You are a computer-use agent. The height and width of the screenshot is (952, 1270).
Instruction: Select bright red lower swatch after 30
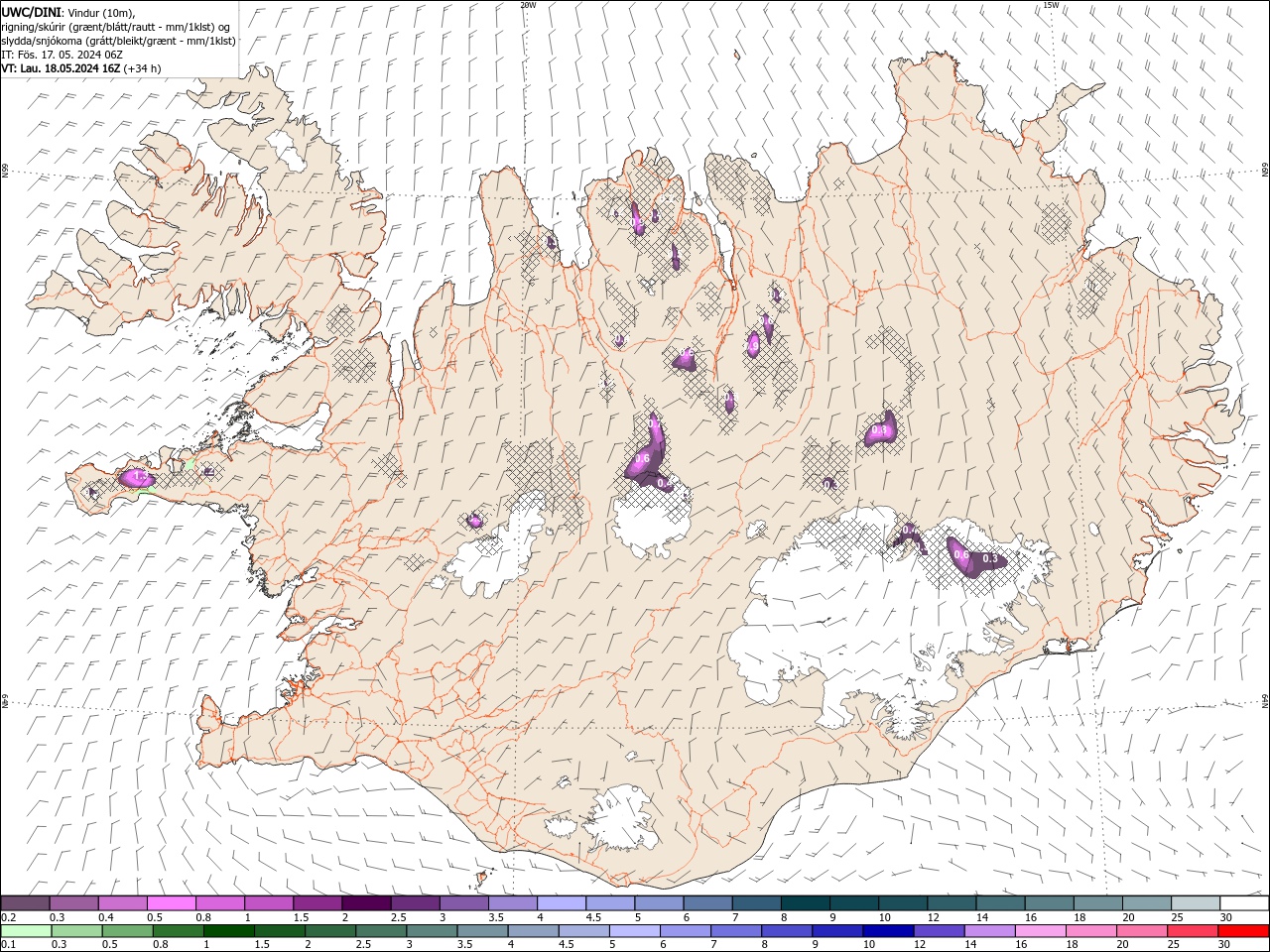[x=1243, y=931]
